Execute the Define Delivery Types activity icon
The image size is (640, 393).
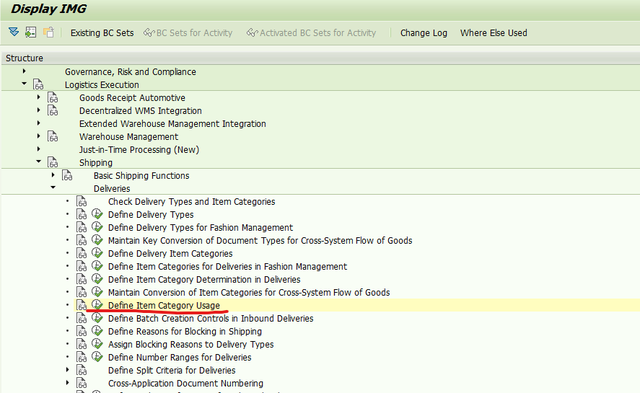point(97,214)
